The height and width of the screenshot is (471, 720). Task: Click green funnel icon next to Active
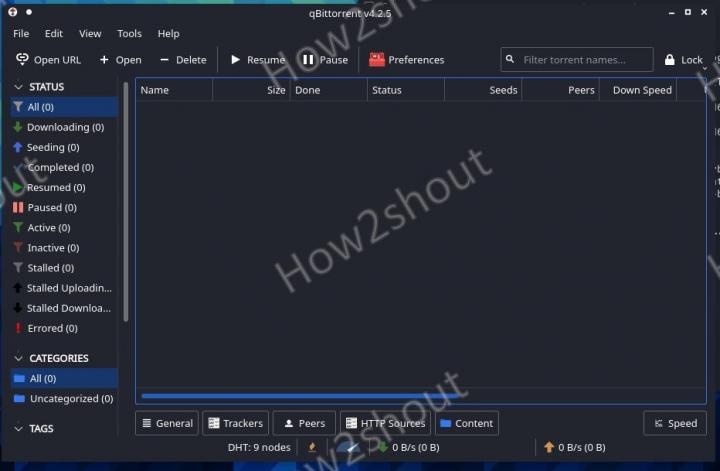(x=17, y=227)
